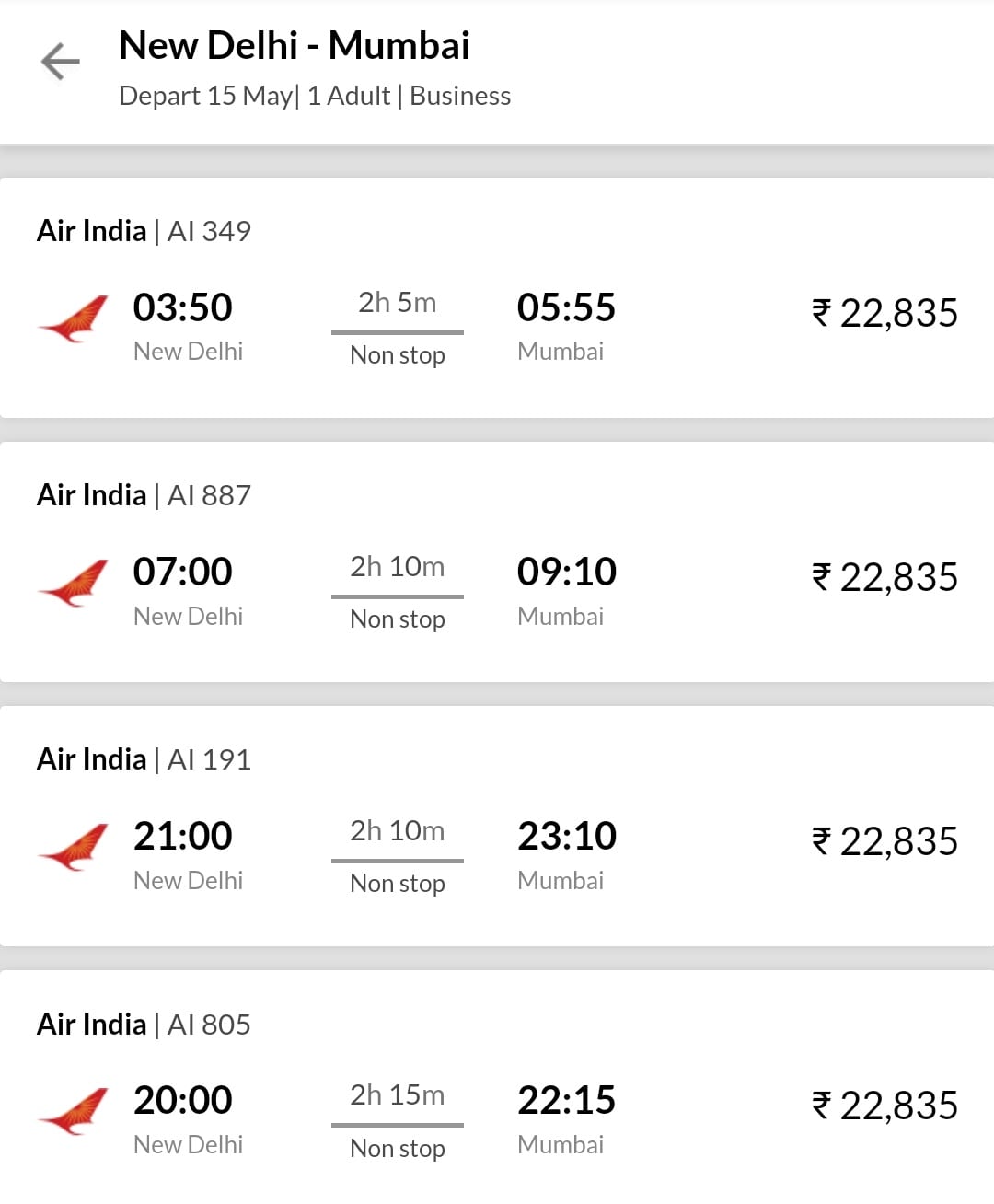
Task: Tap the 2h 5m Non stop duration
Action: point(398,303)
